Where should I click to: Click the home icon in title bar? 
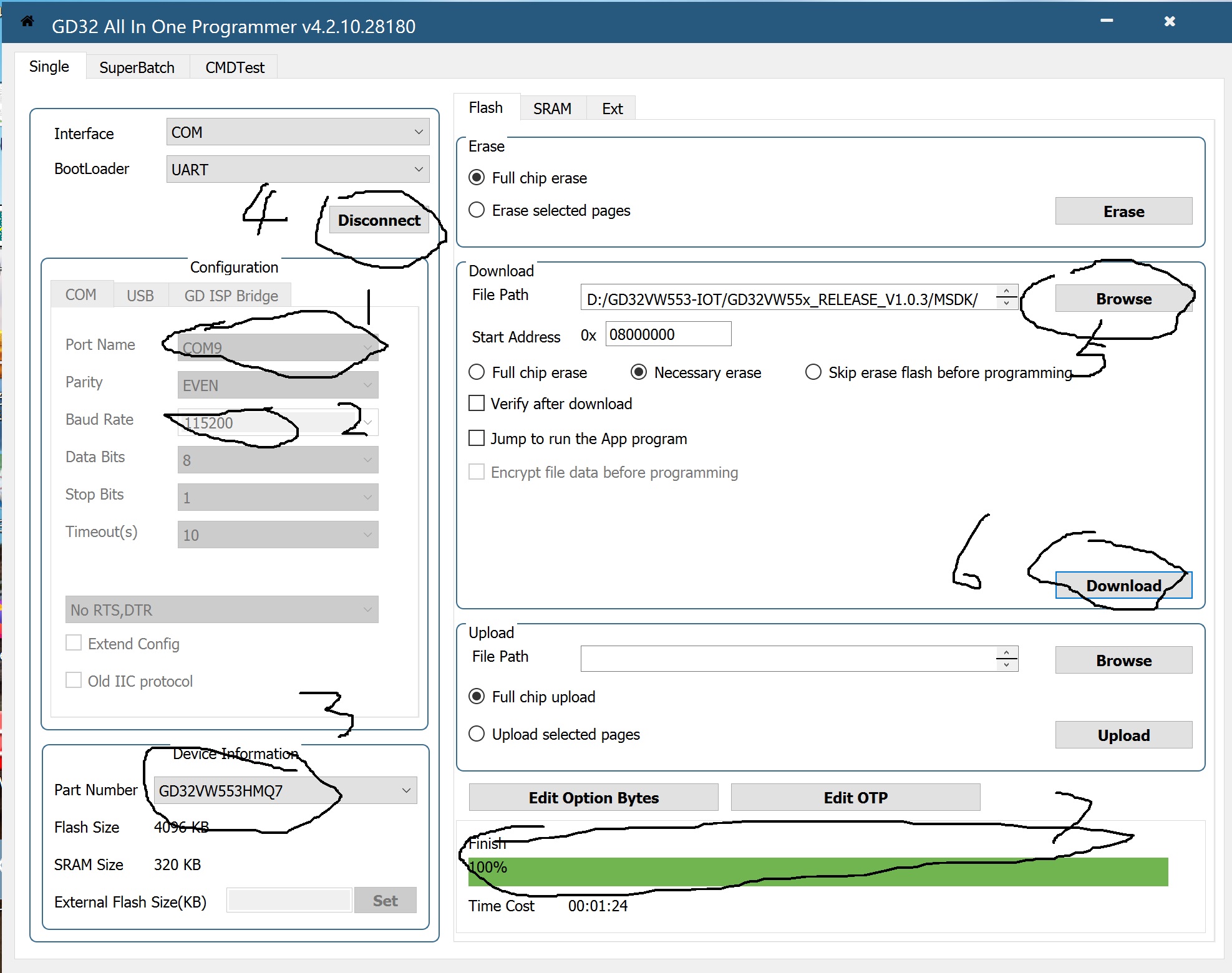click(x=27, y=22)
